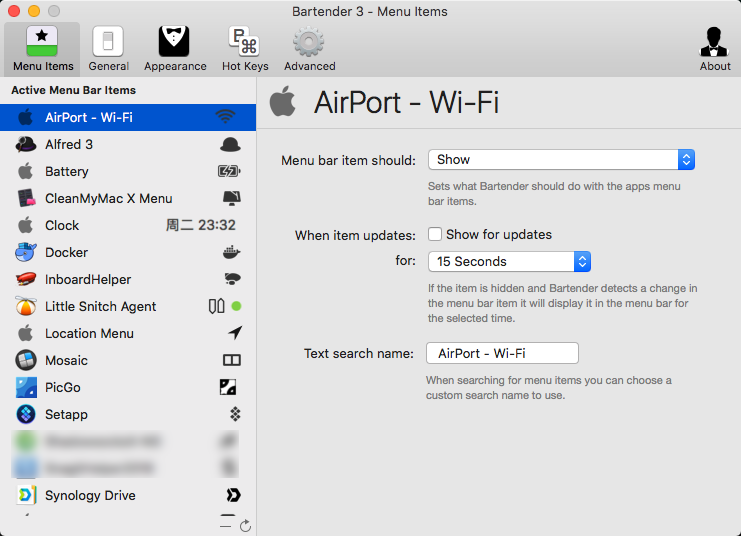Click the PicGo app icon
This screenshot has height=536, width=741.
pyautogui.click(x=26, y=387)
